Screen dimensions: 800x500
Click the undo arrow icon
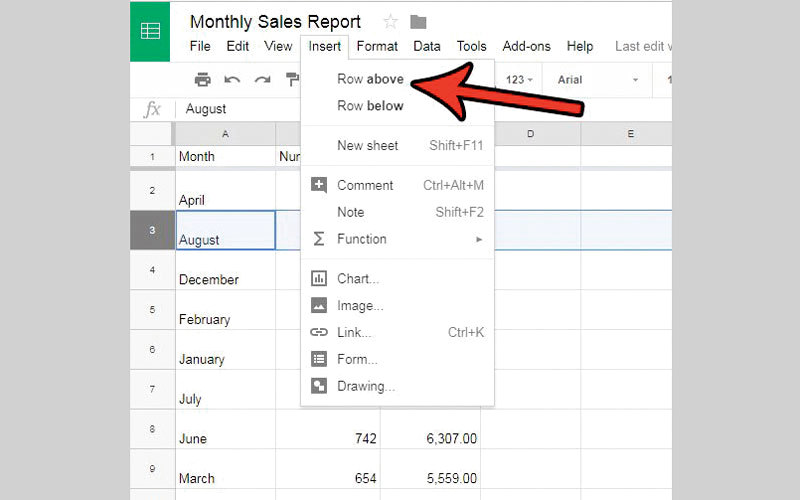point(232,80)
